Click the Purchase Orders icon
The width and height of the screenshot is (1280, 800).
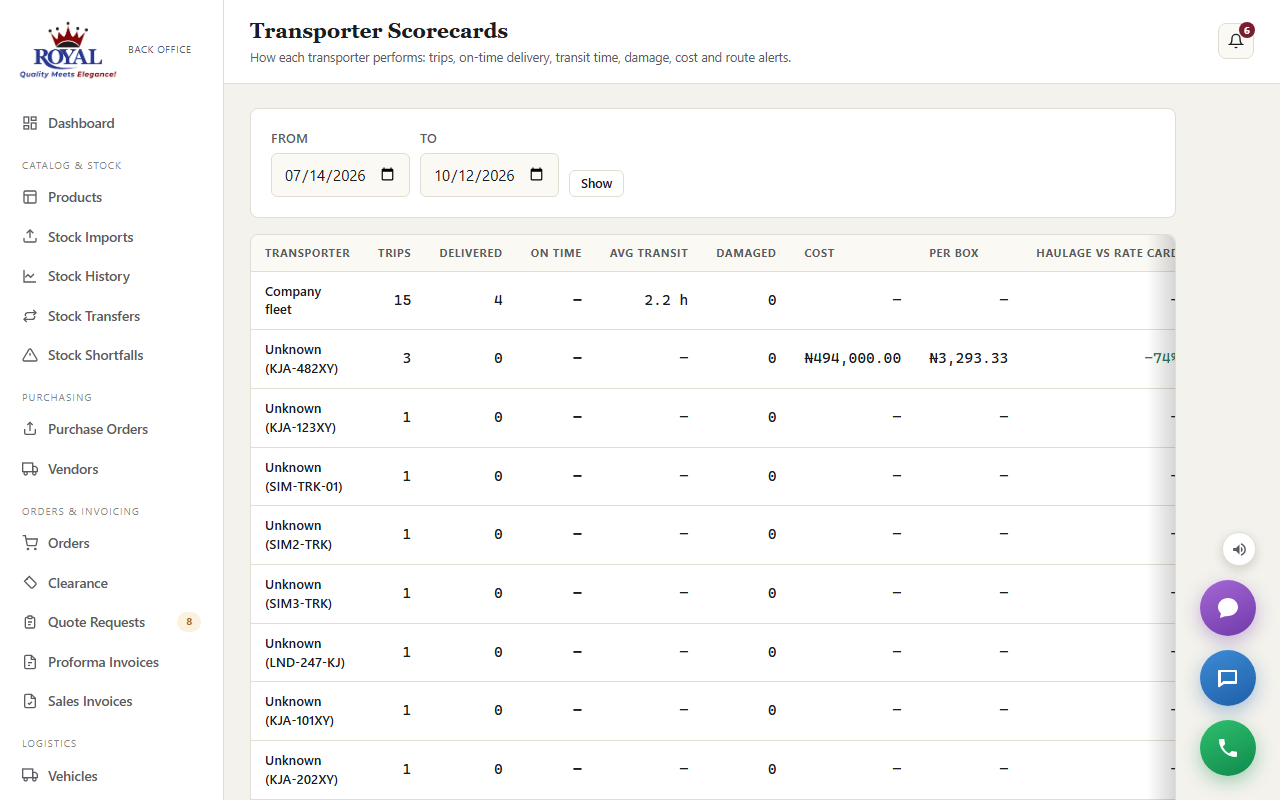click(30, 429)
